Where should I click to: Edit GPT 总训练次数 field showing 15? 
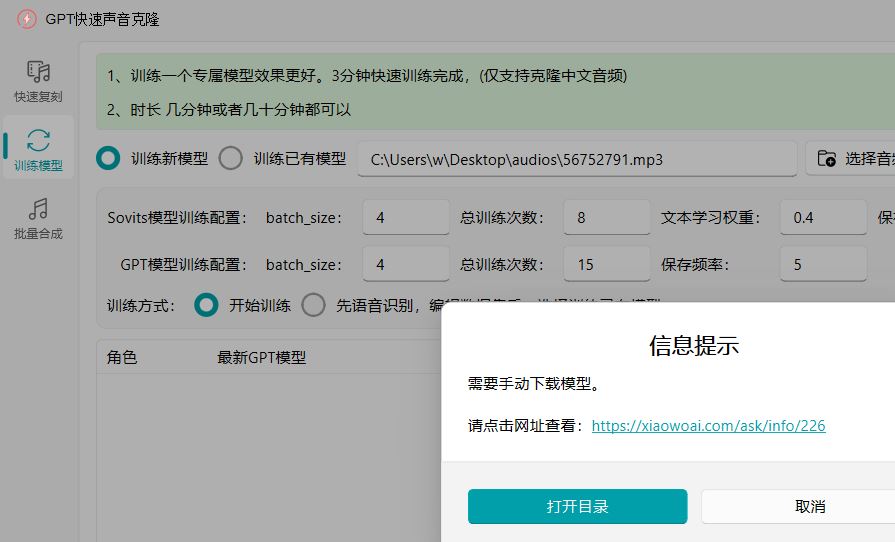(x=606, y=264)
